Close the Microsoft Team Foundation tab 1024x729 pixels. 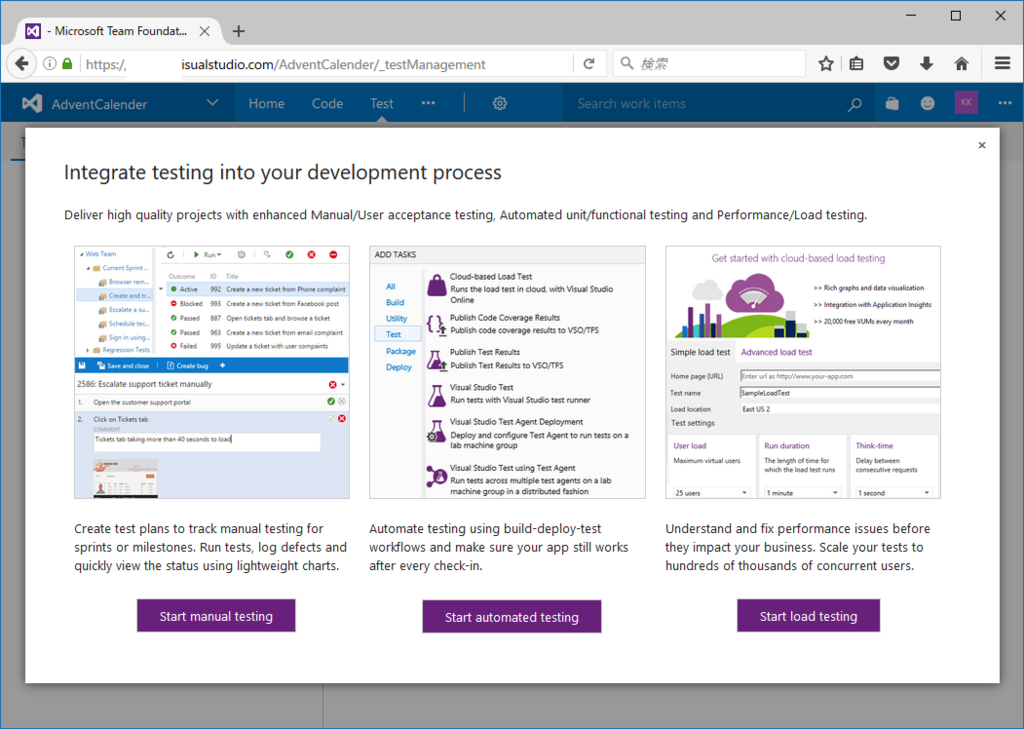click(x=204, y=31)
